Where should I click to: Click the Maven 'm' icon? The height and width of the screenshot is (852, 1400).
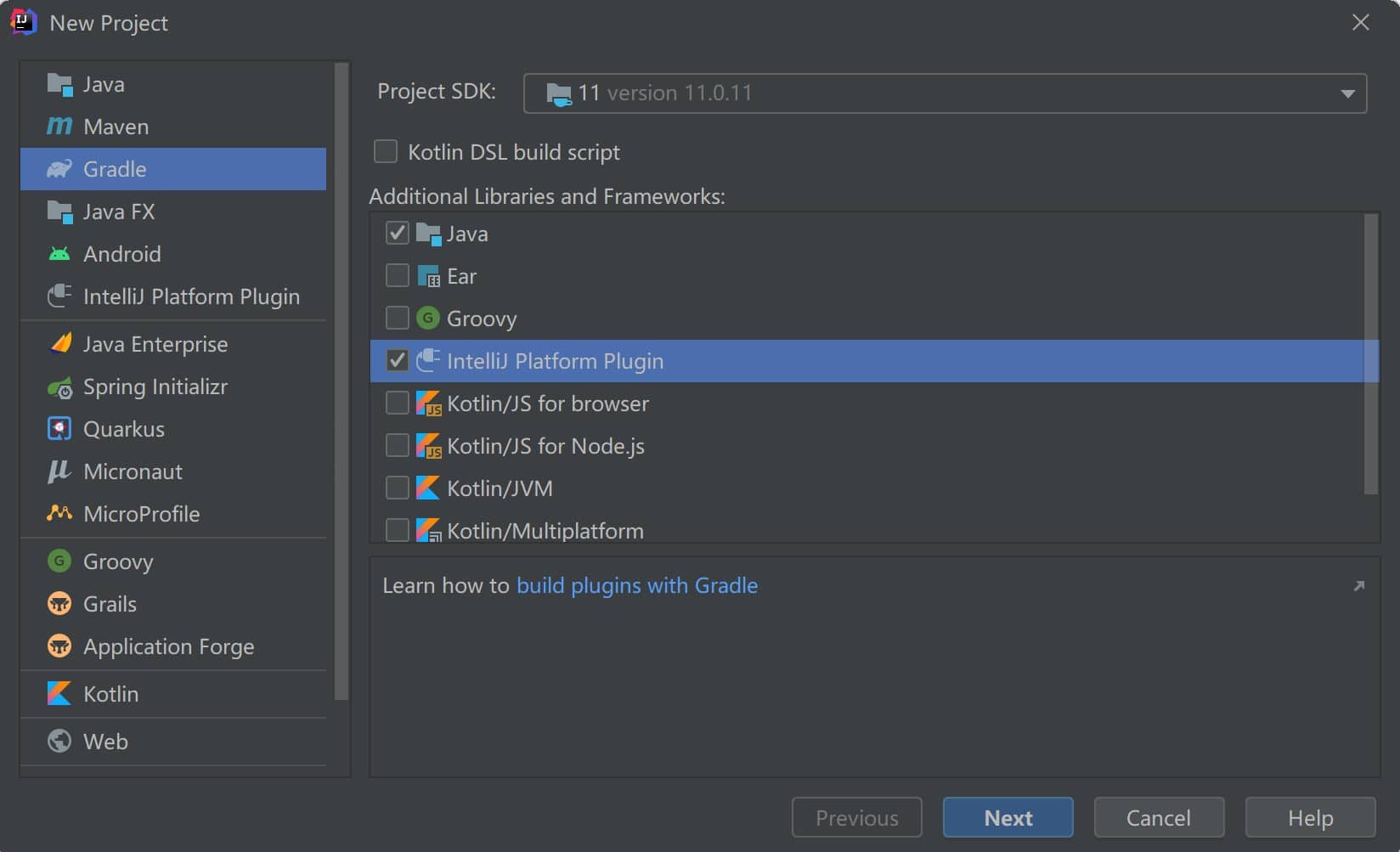click(x=59, y=127)
